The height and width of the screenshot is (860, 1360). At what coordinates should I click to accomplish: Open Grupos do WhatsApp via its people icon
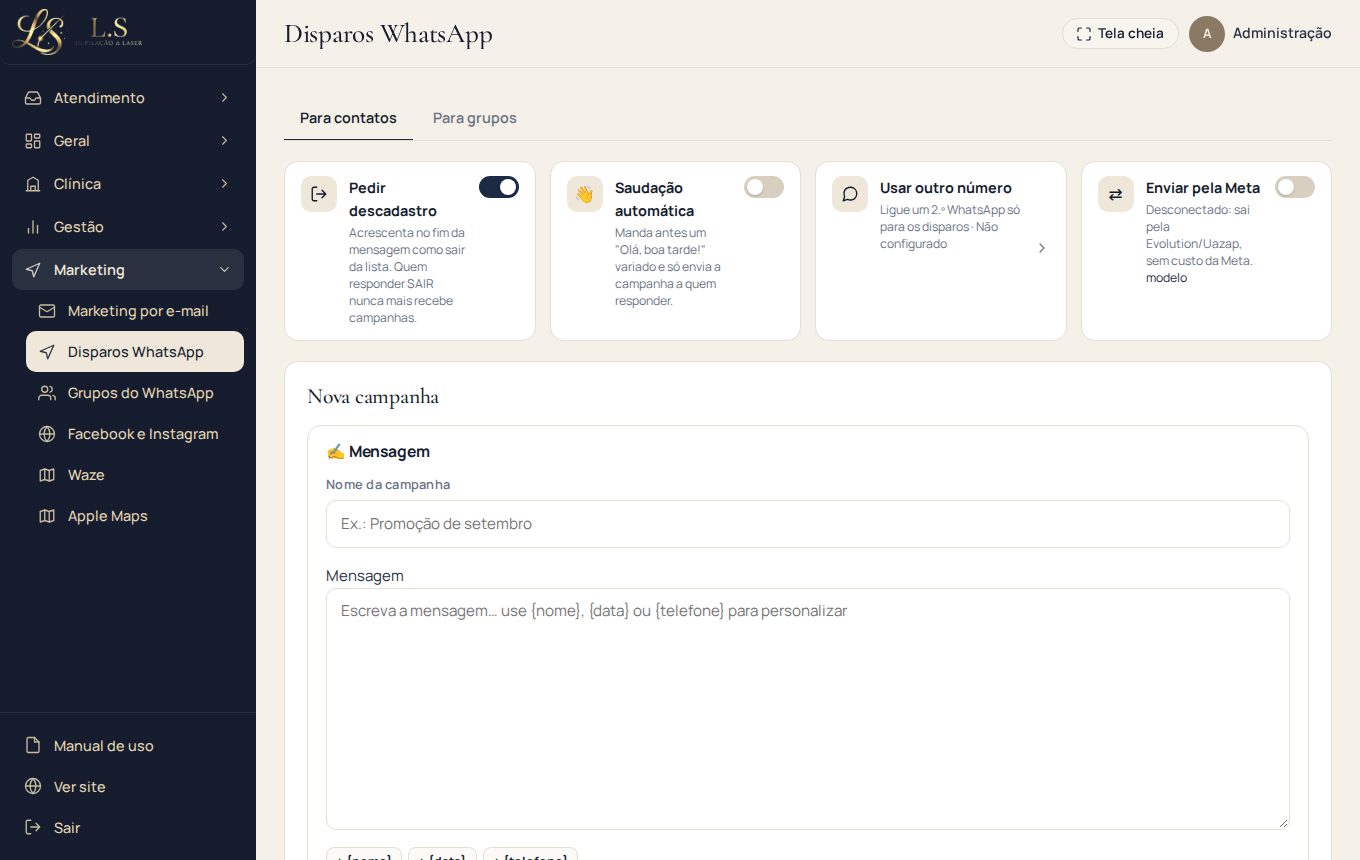(47, 393)
